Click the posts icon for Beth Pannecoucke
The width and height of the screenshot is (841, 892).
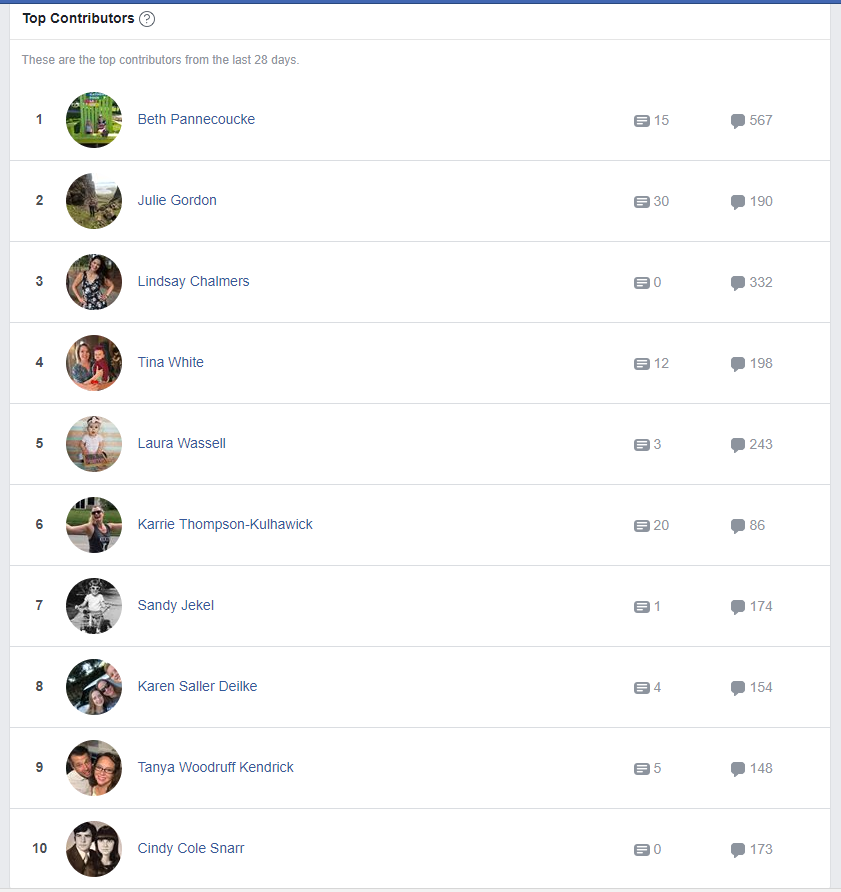[x=642, y=121]
